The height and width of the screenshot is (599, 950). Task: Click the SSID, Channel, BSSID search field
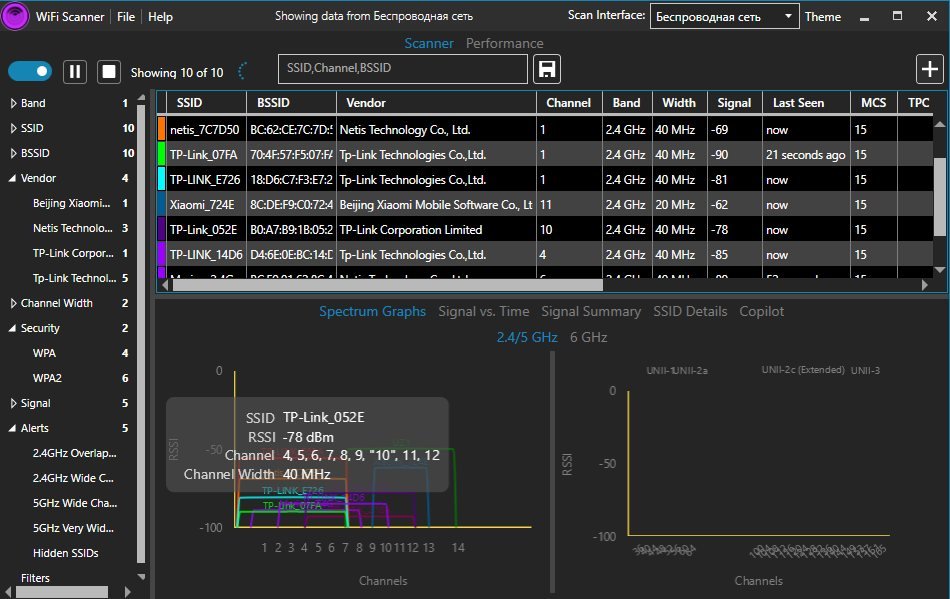tap(402, 68)
